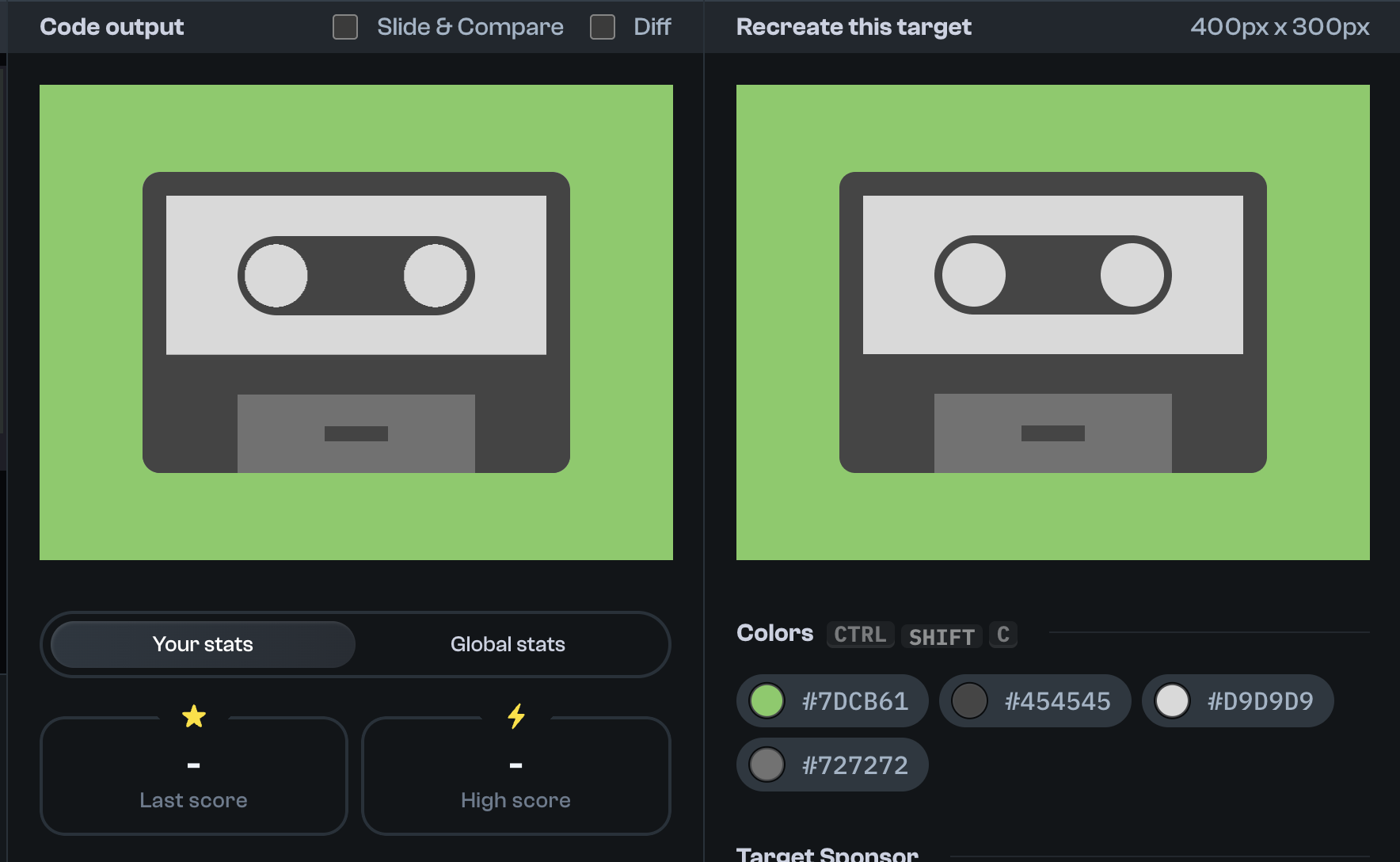
Task: Switch to the Your stats tab
Action: (x=203, y=644)
